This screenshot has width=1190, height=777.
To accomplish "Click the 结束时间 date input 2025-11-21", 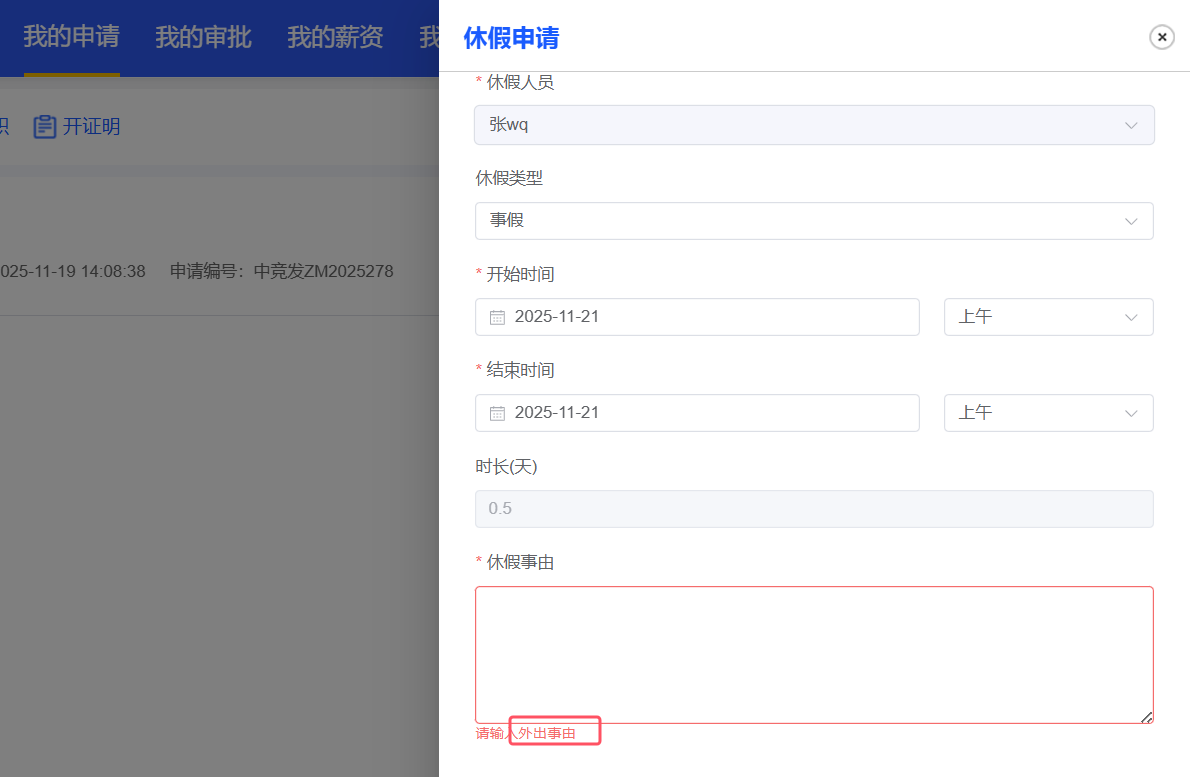I will [x=697, y=413].
